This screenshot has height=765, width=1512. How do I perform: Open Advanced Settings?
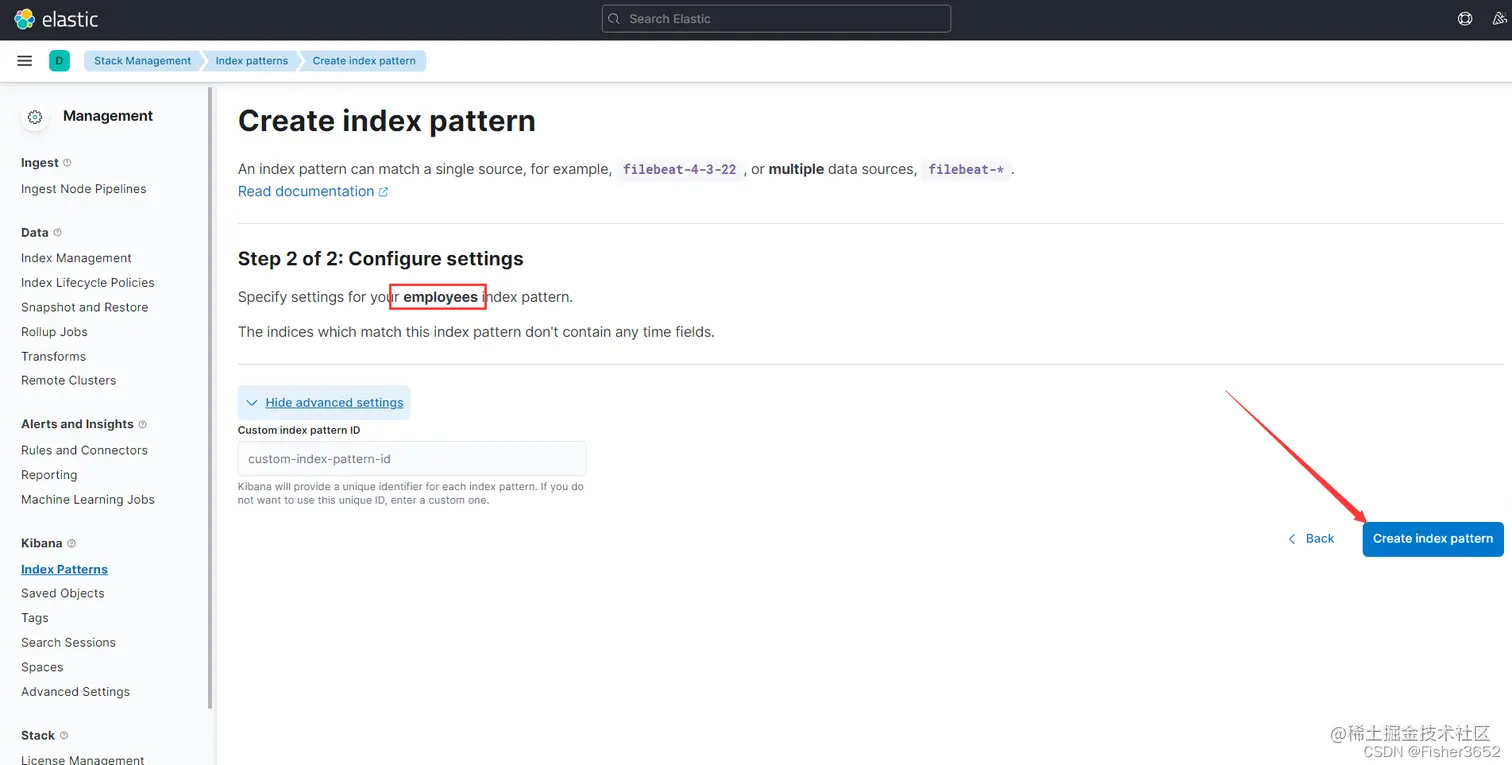pos(76,692)
